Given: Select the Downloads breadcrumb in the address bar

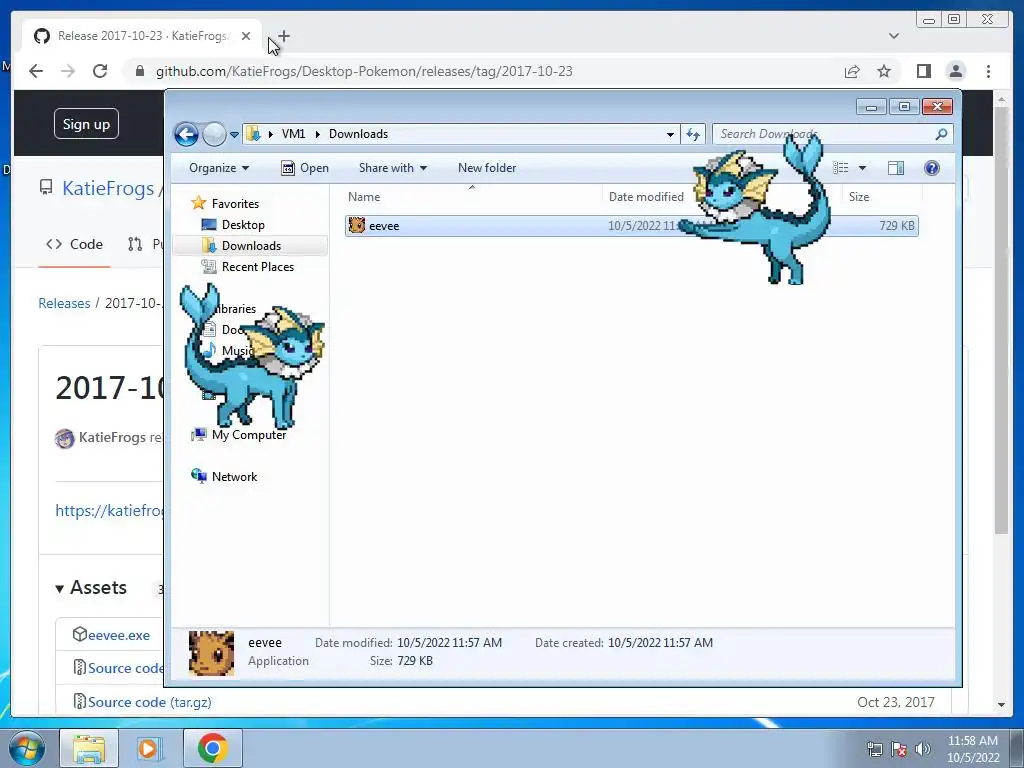Looking at the screenshot, I should click(358, 134).
